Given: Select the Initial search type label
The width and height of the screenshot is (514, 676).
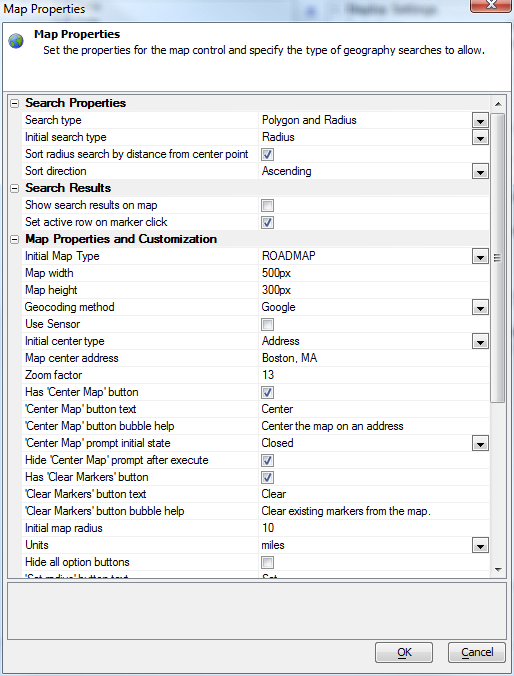Looking at the screenshot, I should click(x=66, y=138).
